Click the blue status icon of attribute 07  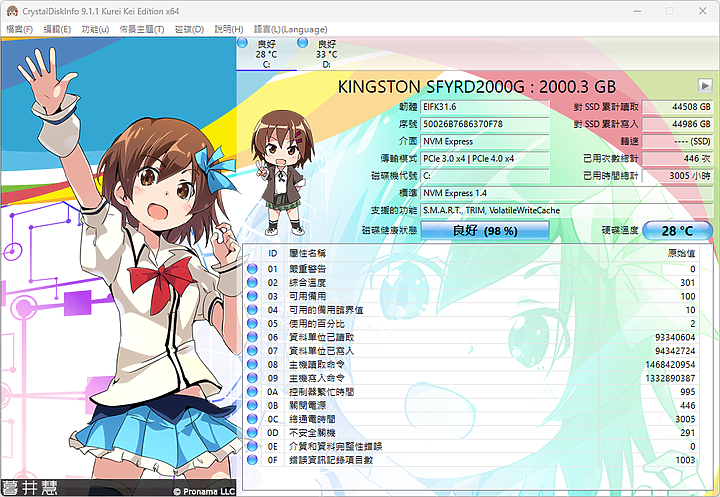[x=252, y=350]
